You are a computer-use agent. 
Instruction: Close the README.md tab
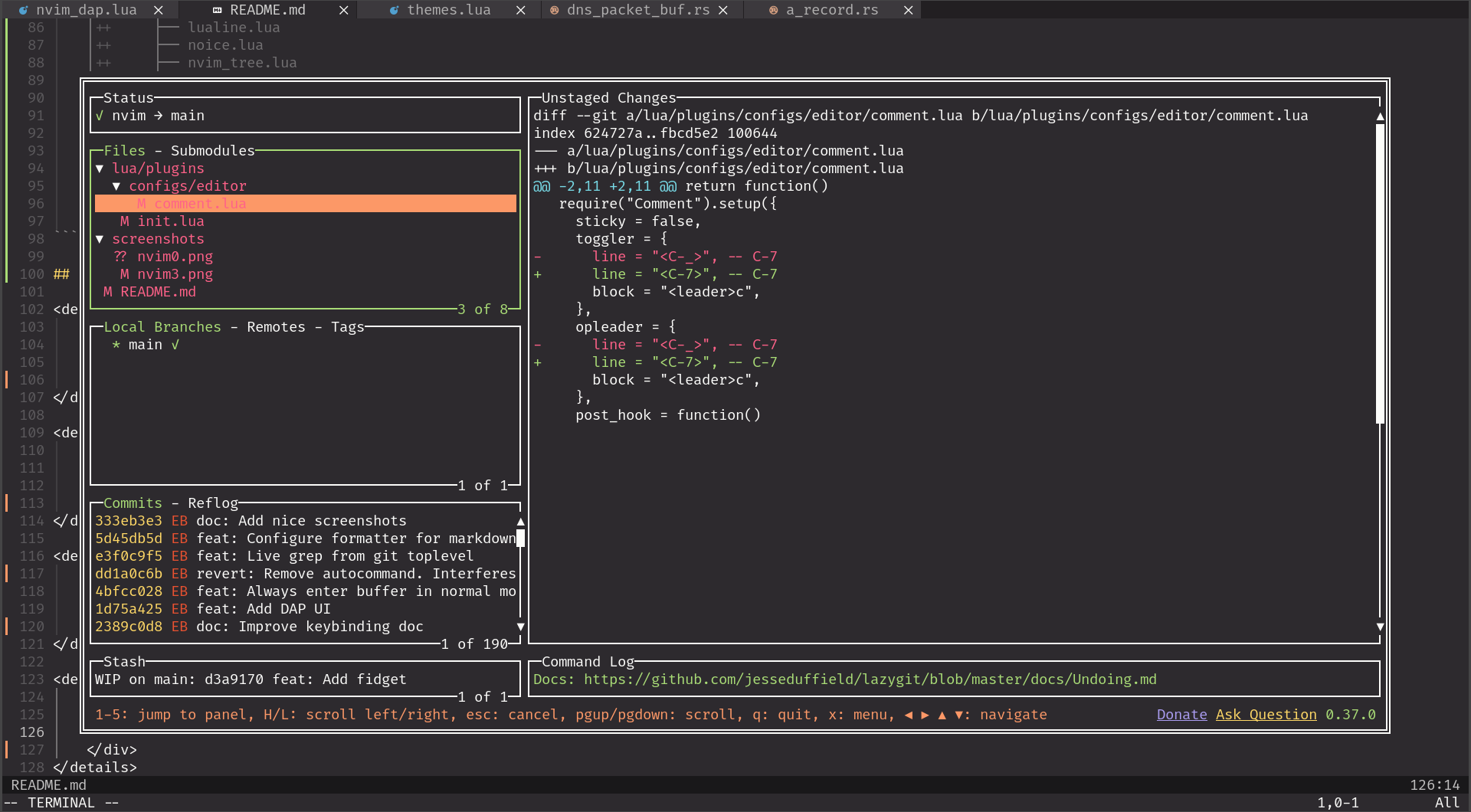[343, 10]
